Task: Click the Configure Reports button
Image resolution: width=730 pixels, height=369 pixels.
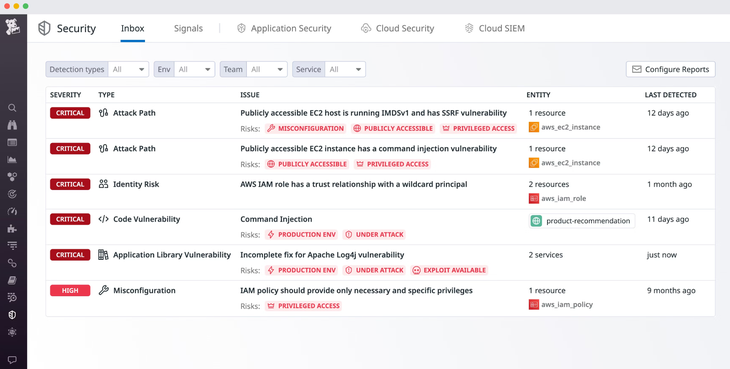Action: point(670,69)
